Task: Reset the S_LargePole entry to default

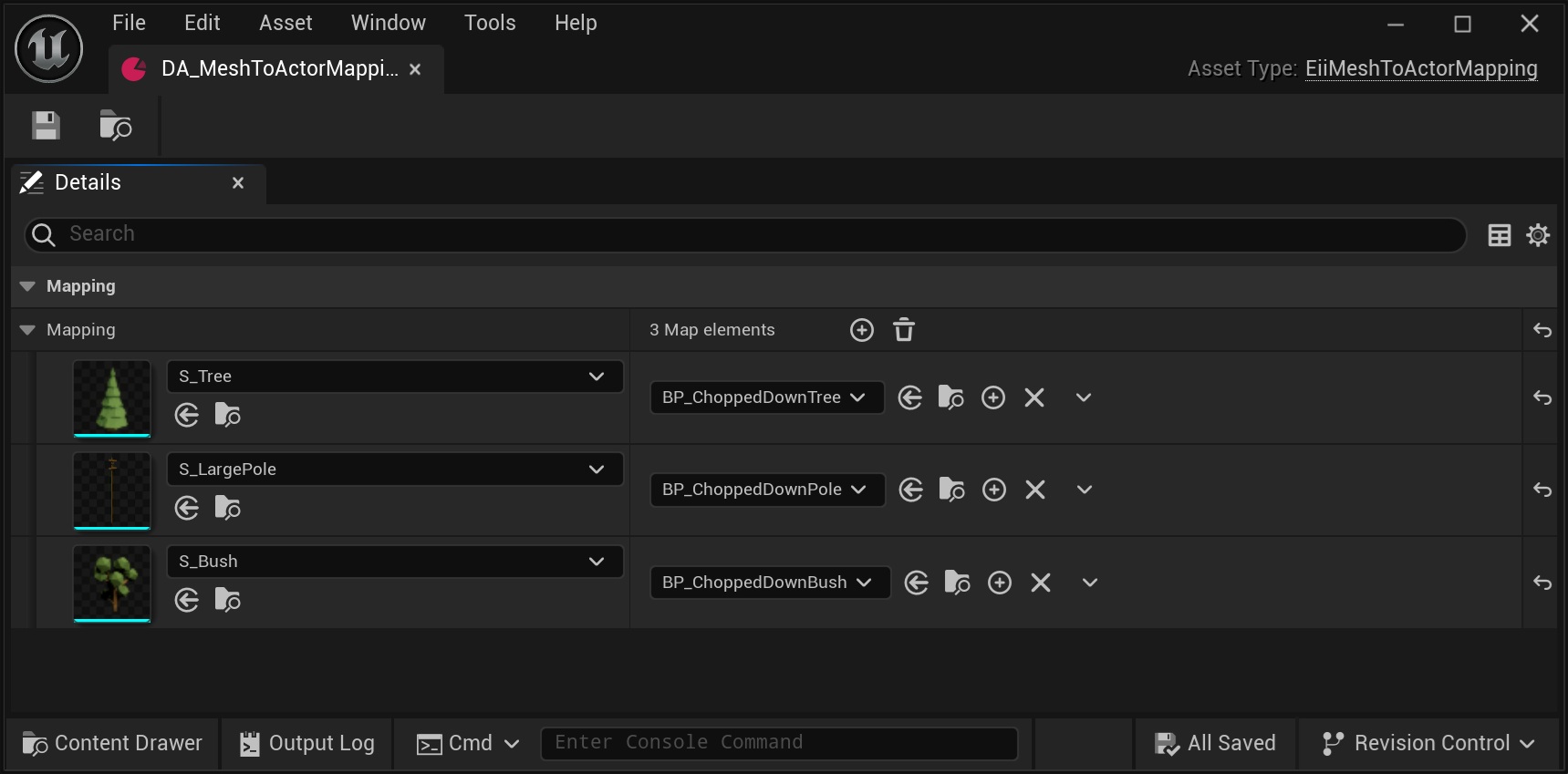Action: coord(1542,490)
